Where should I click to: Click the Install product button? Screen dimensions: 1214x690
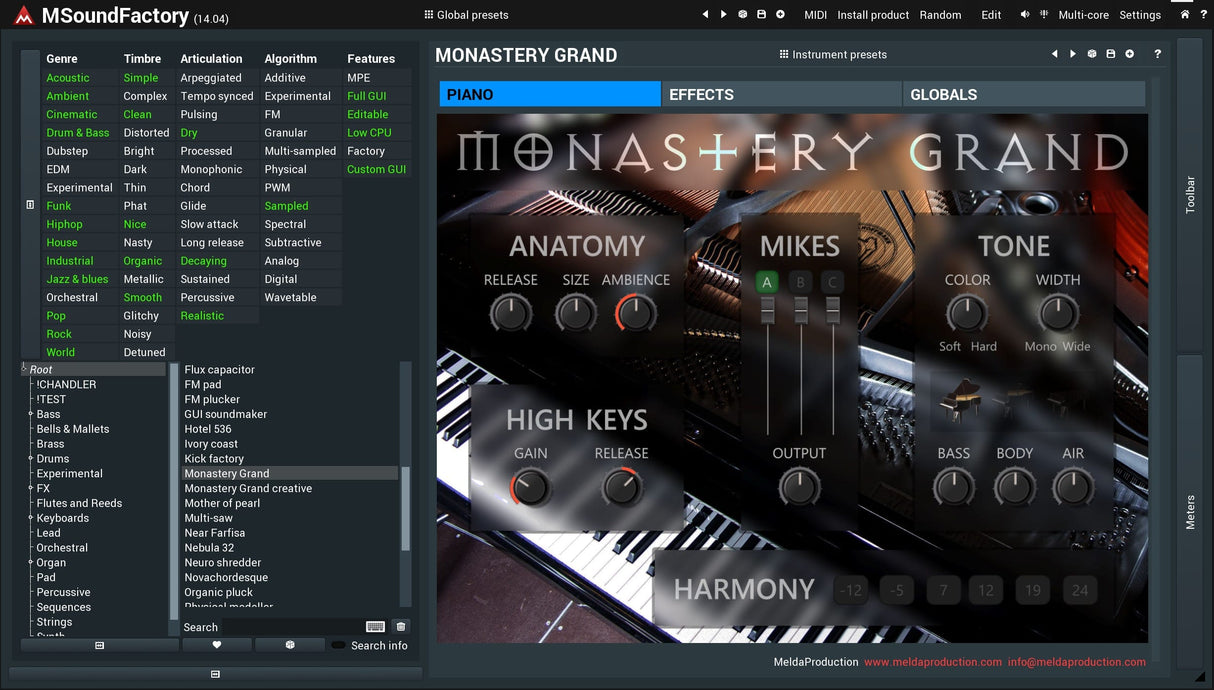[x=873, y=15]
